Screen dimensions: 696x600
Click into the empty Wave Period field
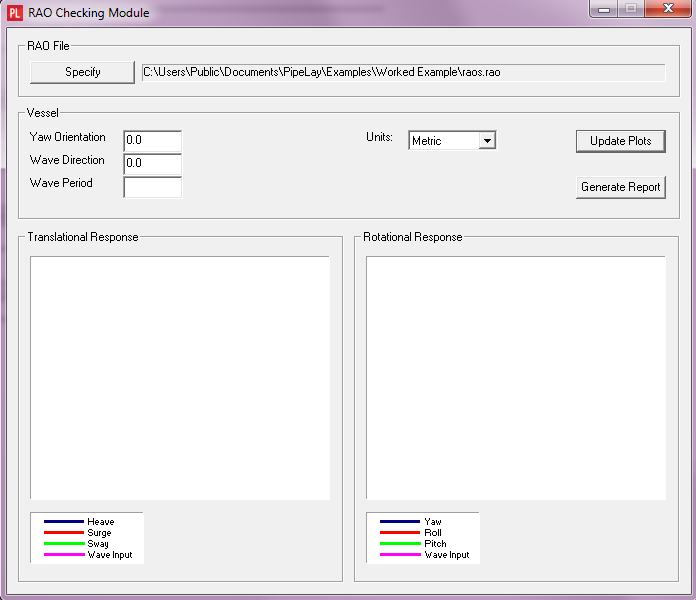(152, 187)
